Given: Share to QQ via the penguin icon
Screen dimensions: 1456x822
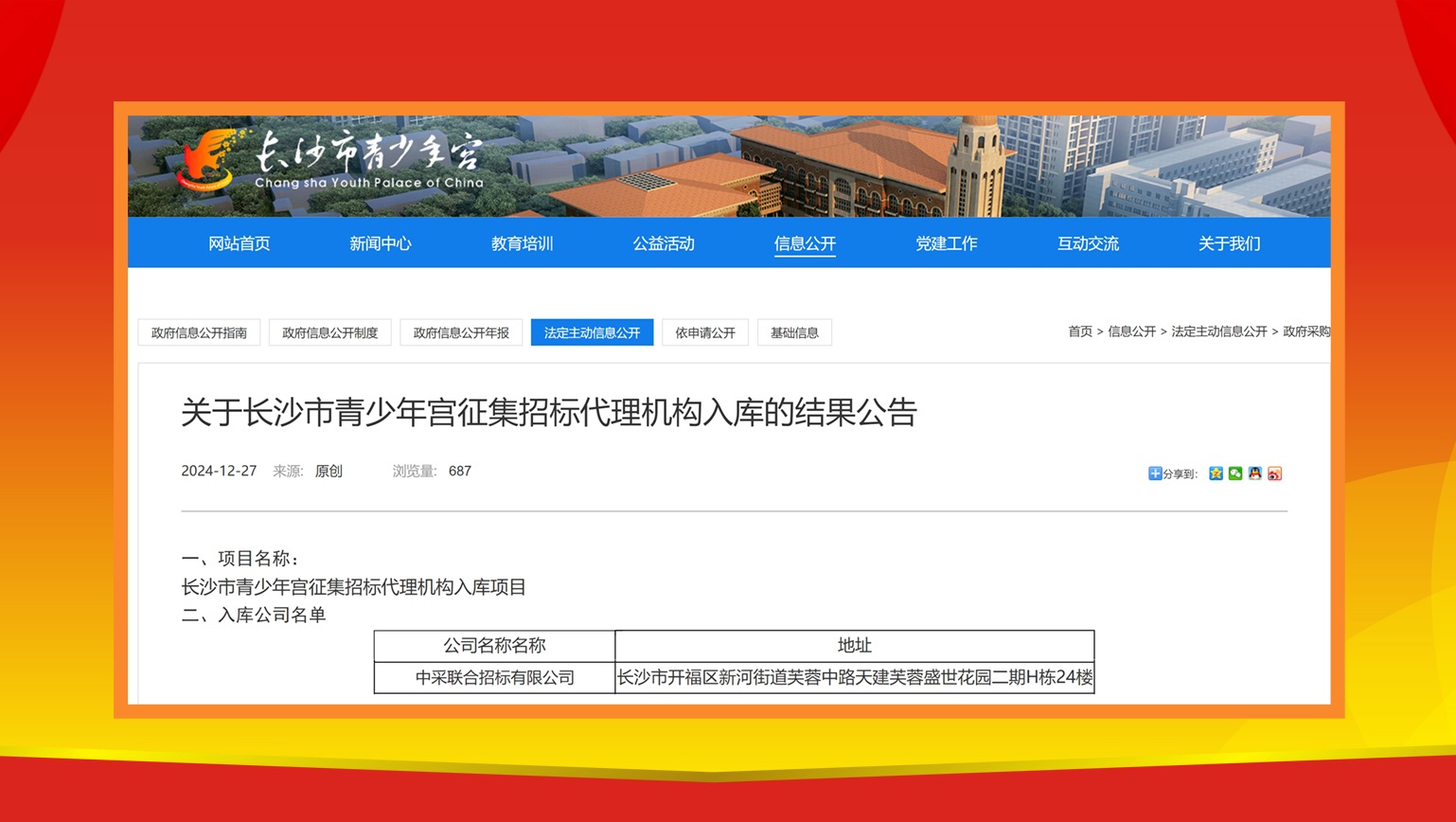Looking at the screenshot, I should coord(1255,474).
